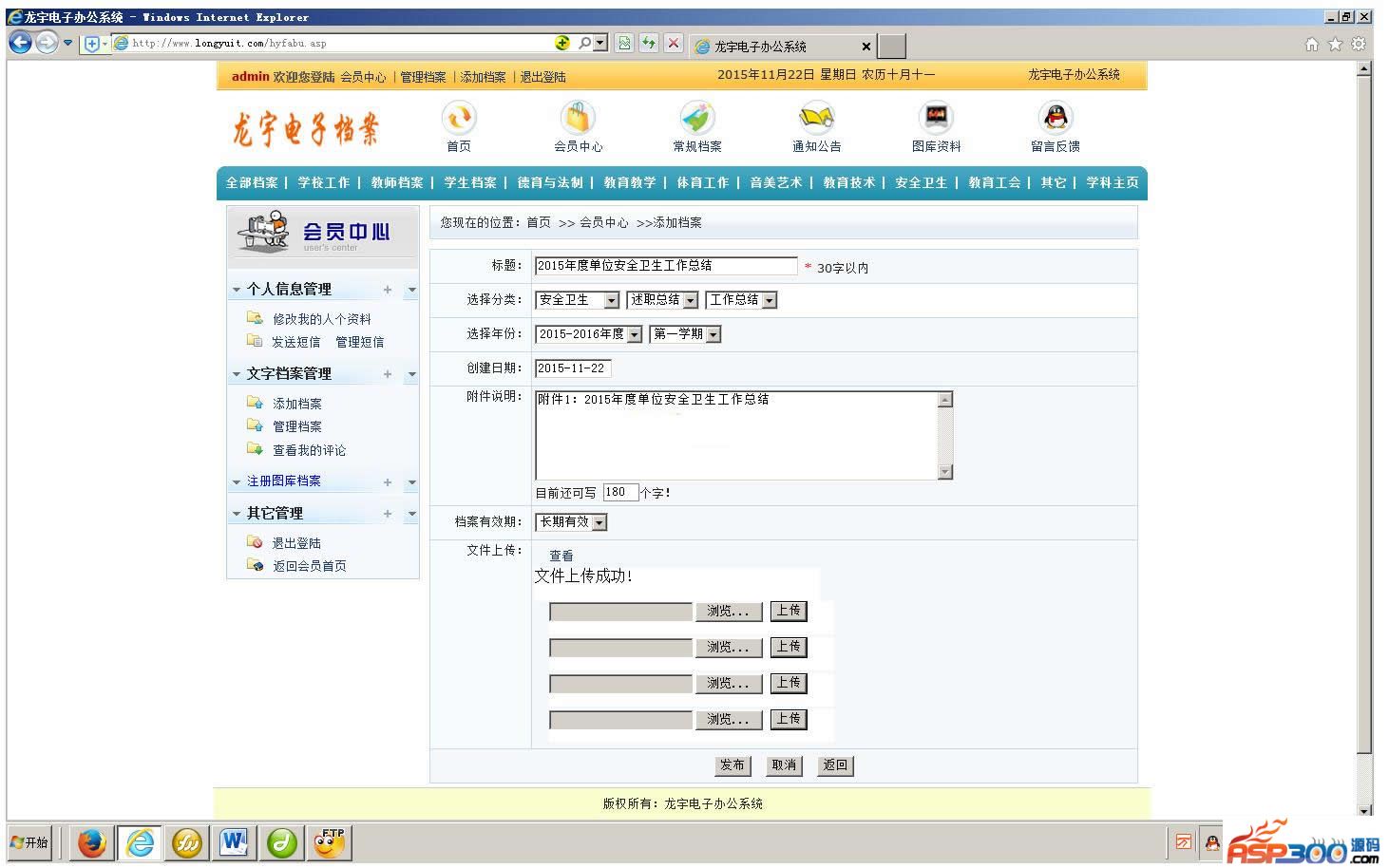Open the 学生档案 menu item
The height and width of the screenshot is (868, 1389).
click(x=470, y=183)
